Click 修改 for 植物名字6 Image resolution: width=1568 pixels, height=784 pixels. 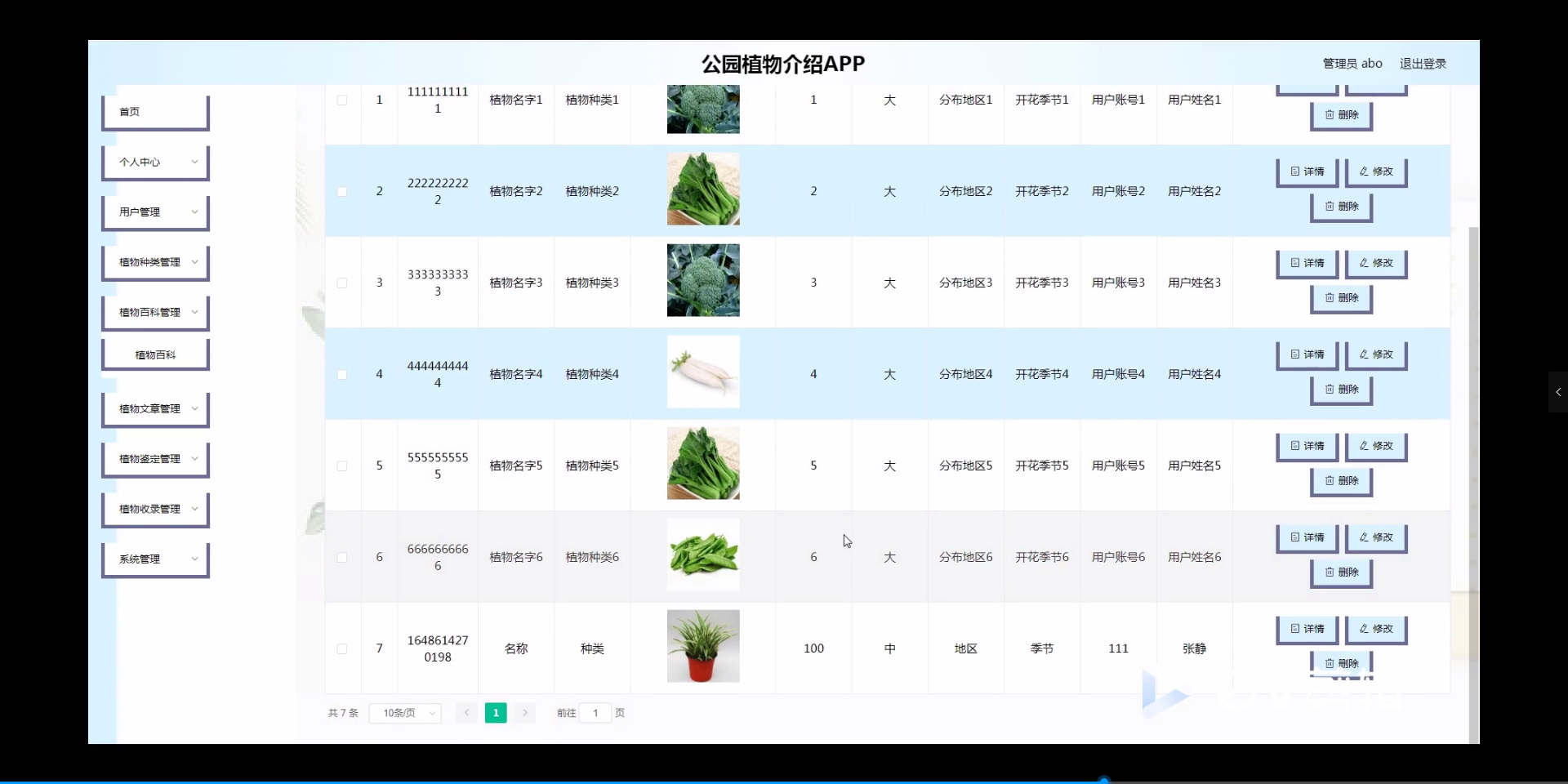pos(1376,537)
